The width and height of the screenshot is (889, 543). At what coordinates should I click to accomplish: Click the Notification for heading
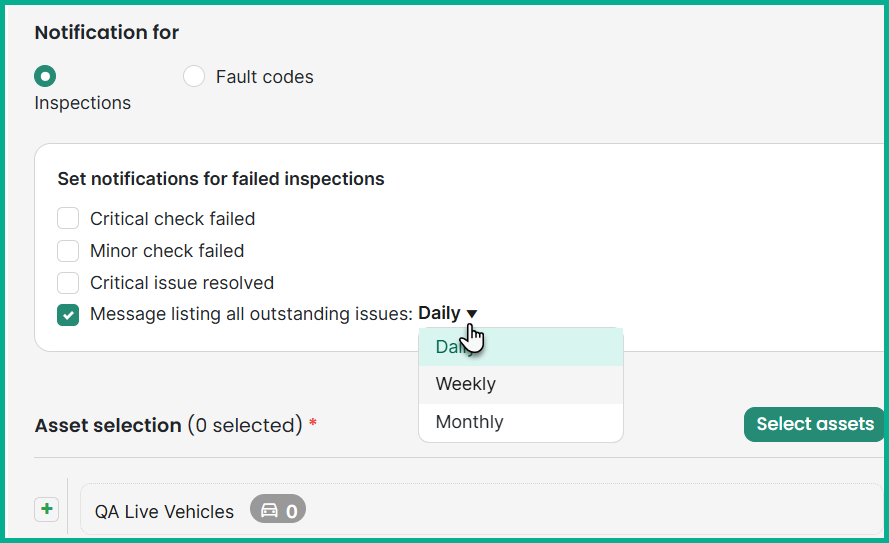coord(107,32)
